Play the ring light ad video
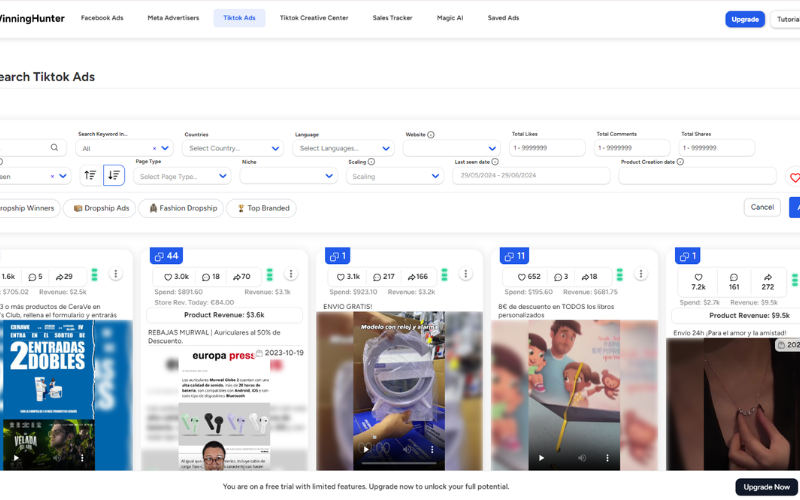 366,449
